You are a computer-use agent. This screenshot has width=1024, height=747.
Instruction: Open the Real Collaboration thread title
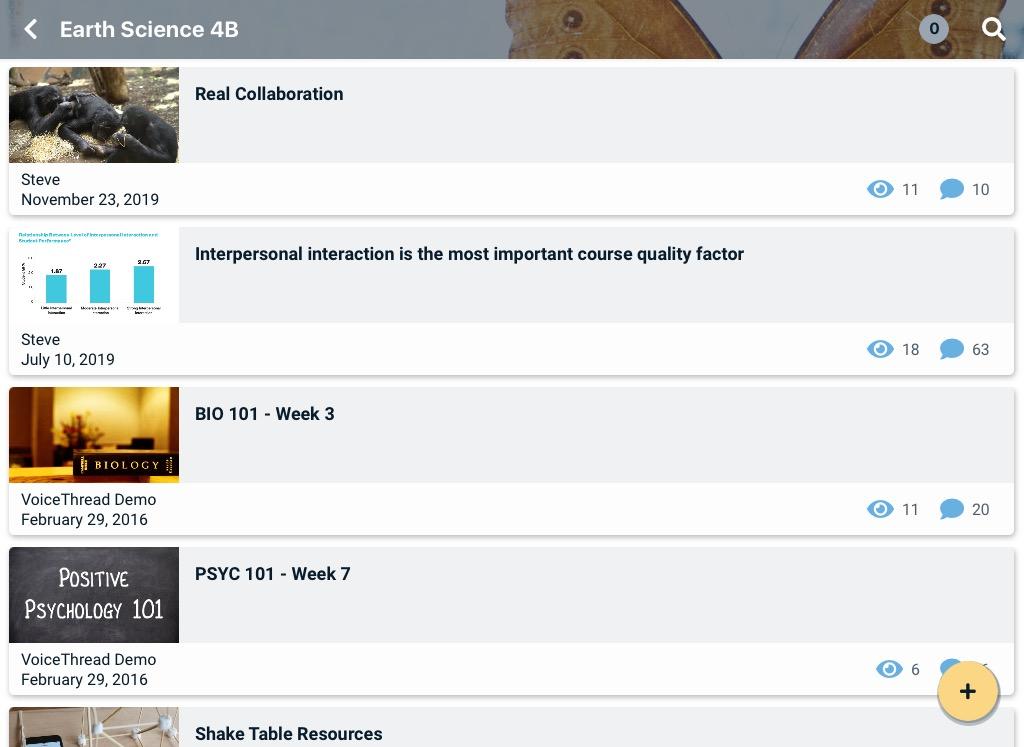[269, 94]
